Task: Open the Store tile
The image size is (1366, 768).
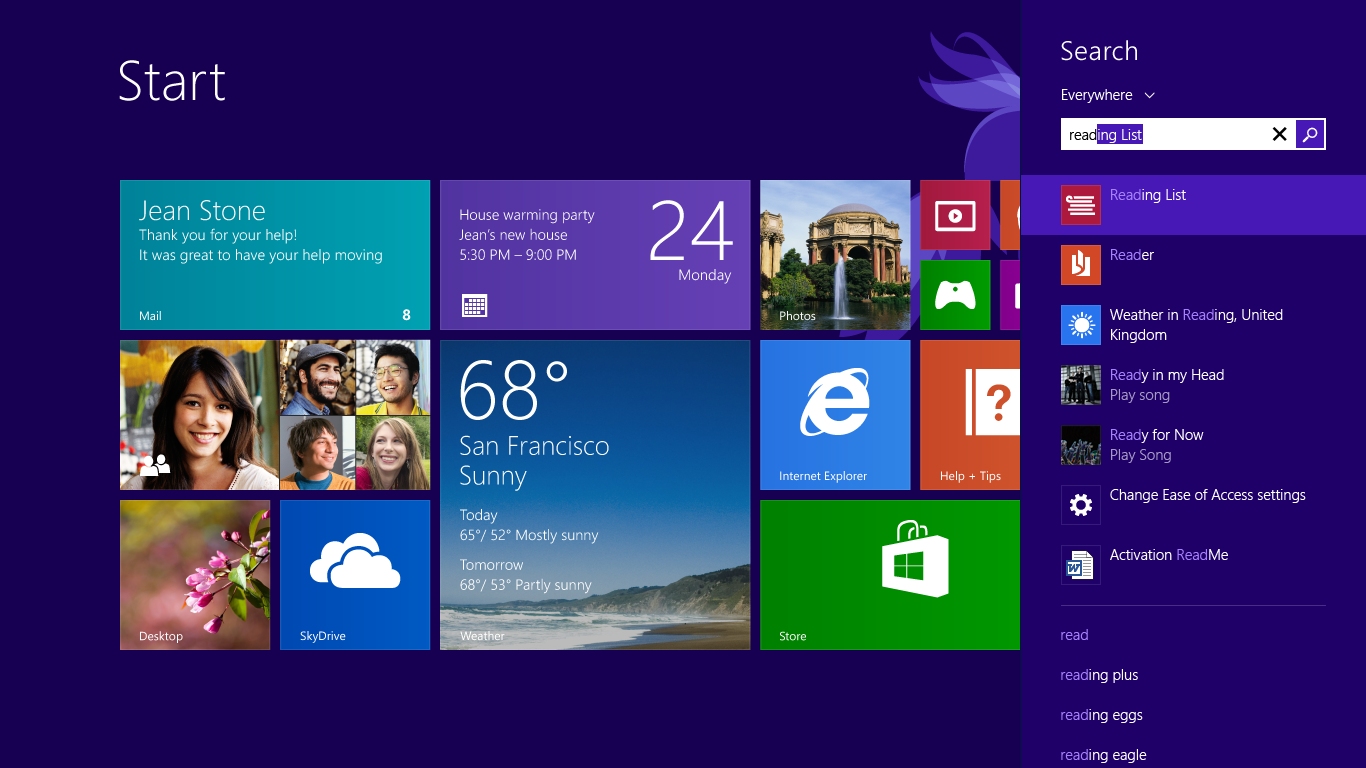Action: [x=890, y=575]
